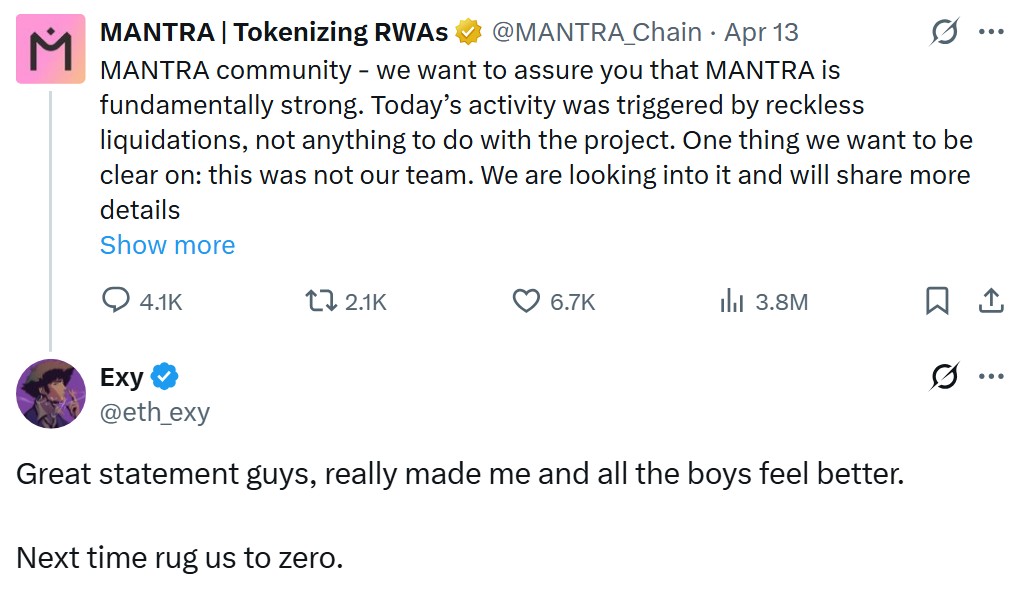Open Exy's profile avatar
The image size is (1025, 592).
50,393
